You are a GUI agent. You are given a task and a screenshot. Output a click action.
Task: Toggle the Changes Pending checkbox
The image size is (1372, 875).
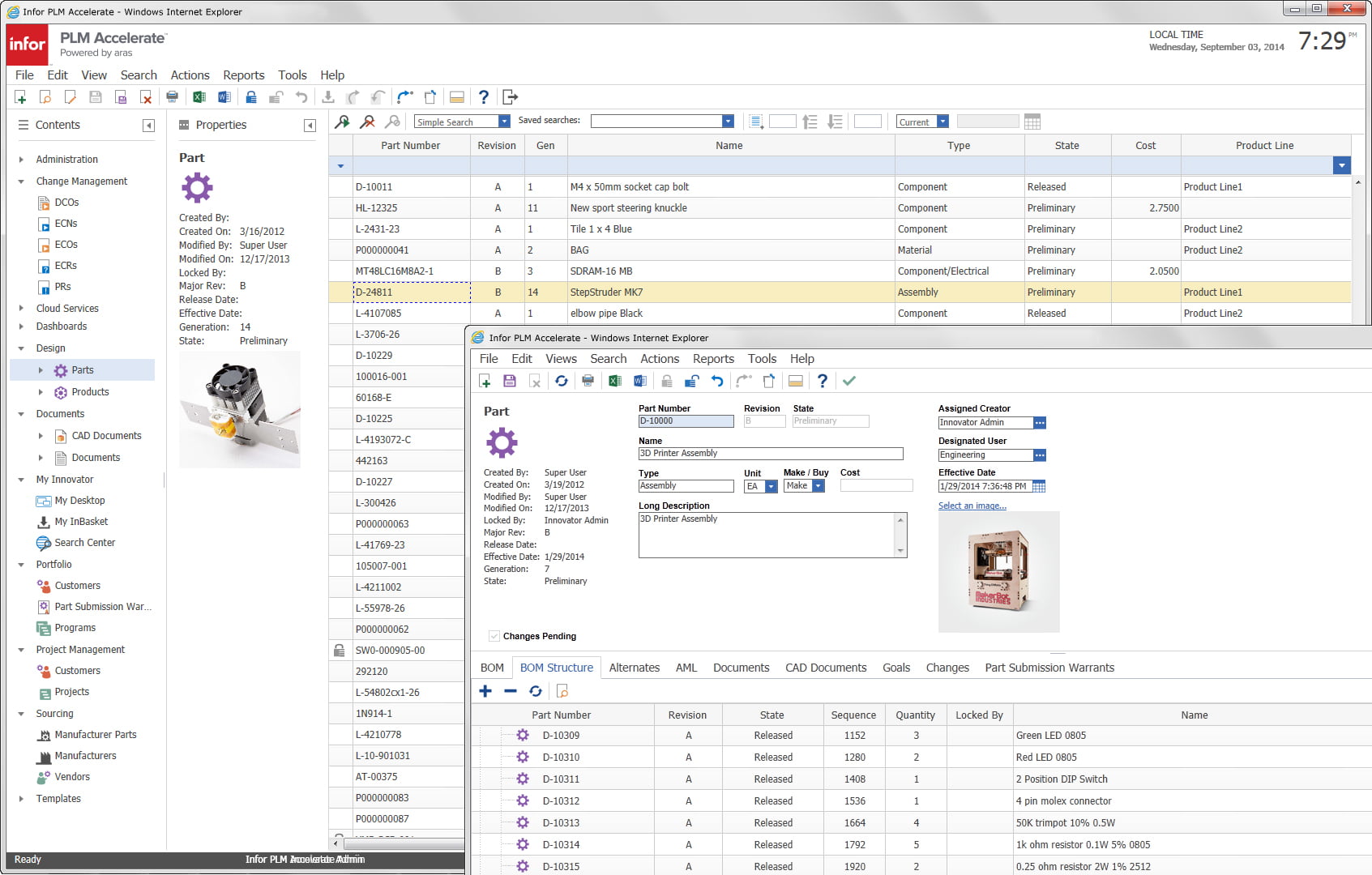[x=494, y=636]
